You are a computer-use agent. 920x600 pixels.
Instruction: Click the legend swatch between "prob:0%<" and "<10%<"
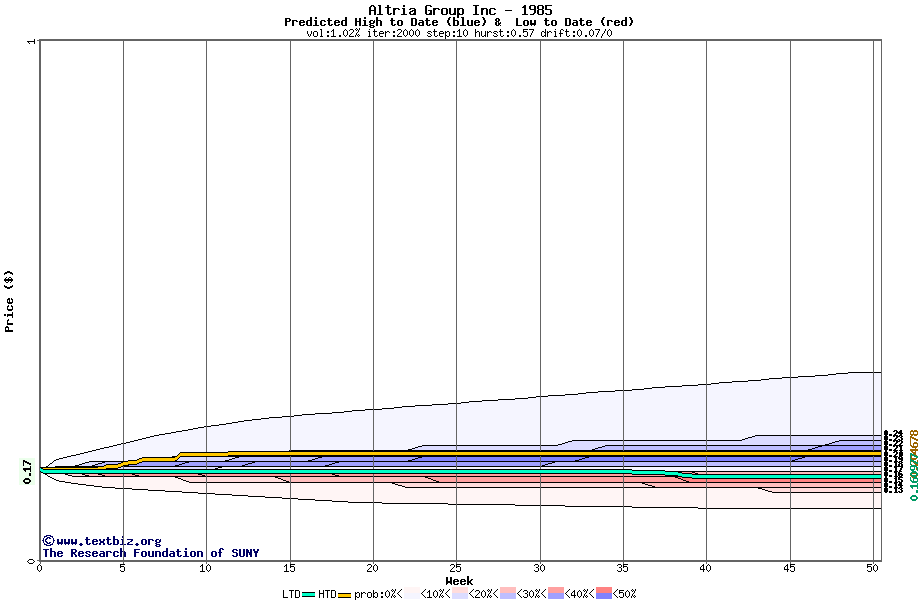[x=412, y=594]
